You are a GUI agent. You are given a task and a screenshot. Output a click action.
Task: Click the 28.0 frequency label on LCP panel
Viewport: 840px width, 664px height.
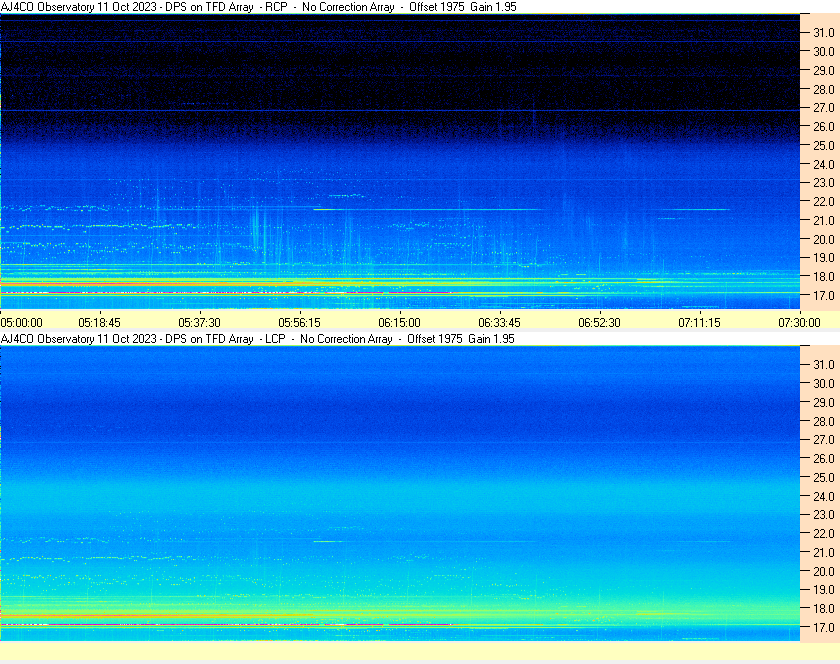click(824, 421)
